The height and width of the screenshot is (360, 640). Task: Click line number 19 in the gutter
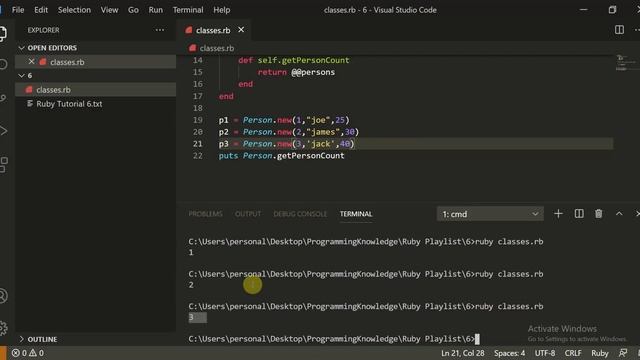coord(198,120)
